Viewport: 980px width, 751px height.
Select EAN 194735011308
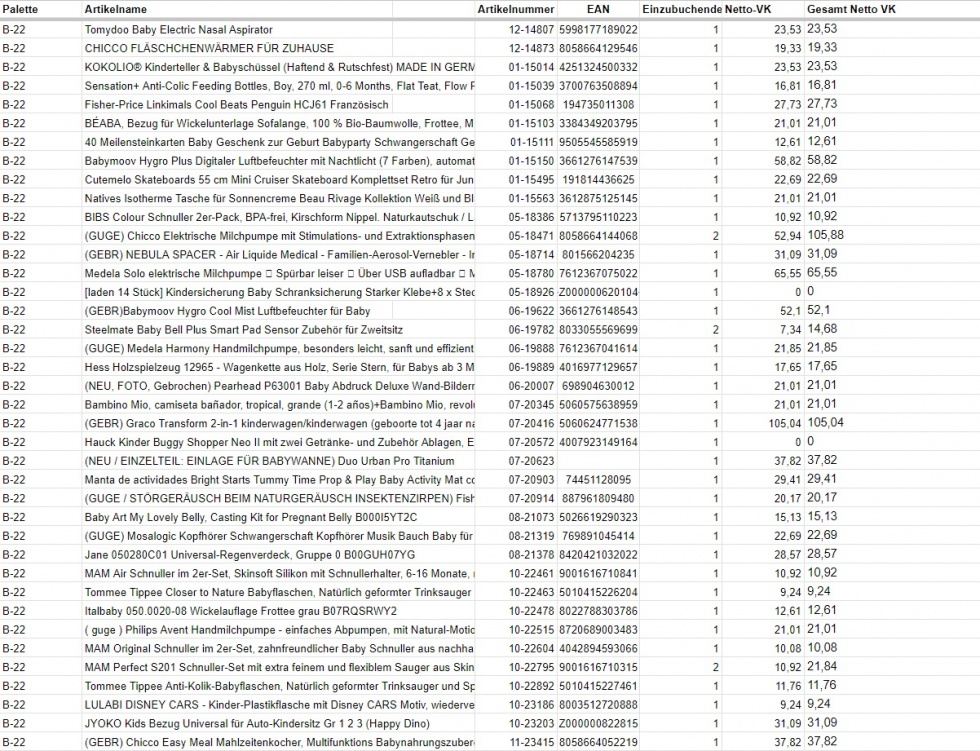pos(598,104)
